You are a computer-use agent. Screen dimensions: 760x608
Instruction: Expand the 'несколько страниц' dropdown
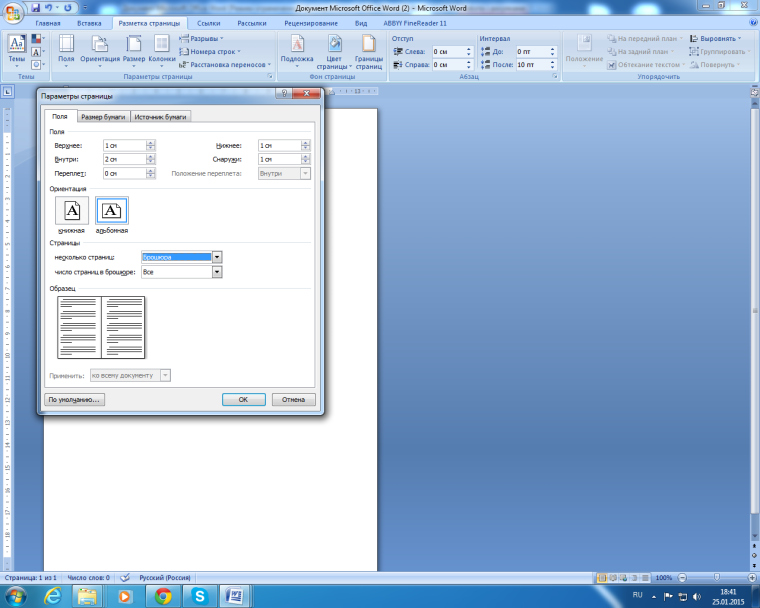[x=217, y=257]
